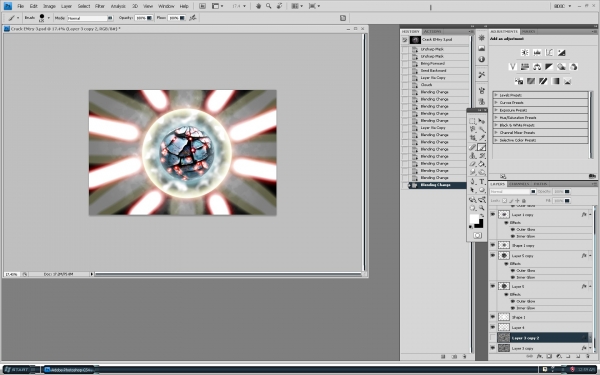Select the Lasso tool
600x375 pixels.
pyautogui.click(x=473, y=129)
